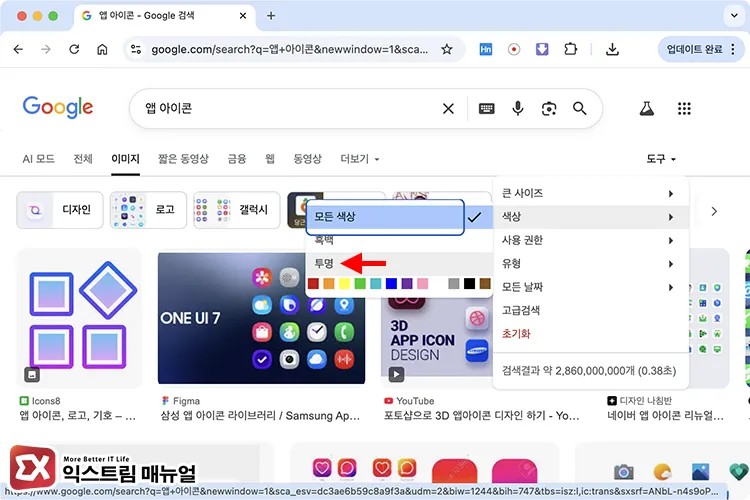Filter by the 로고 chip
Screen dimensions: 750x500
tap(148, 210)
